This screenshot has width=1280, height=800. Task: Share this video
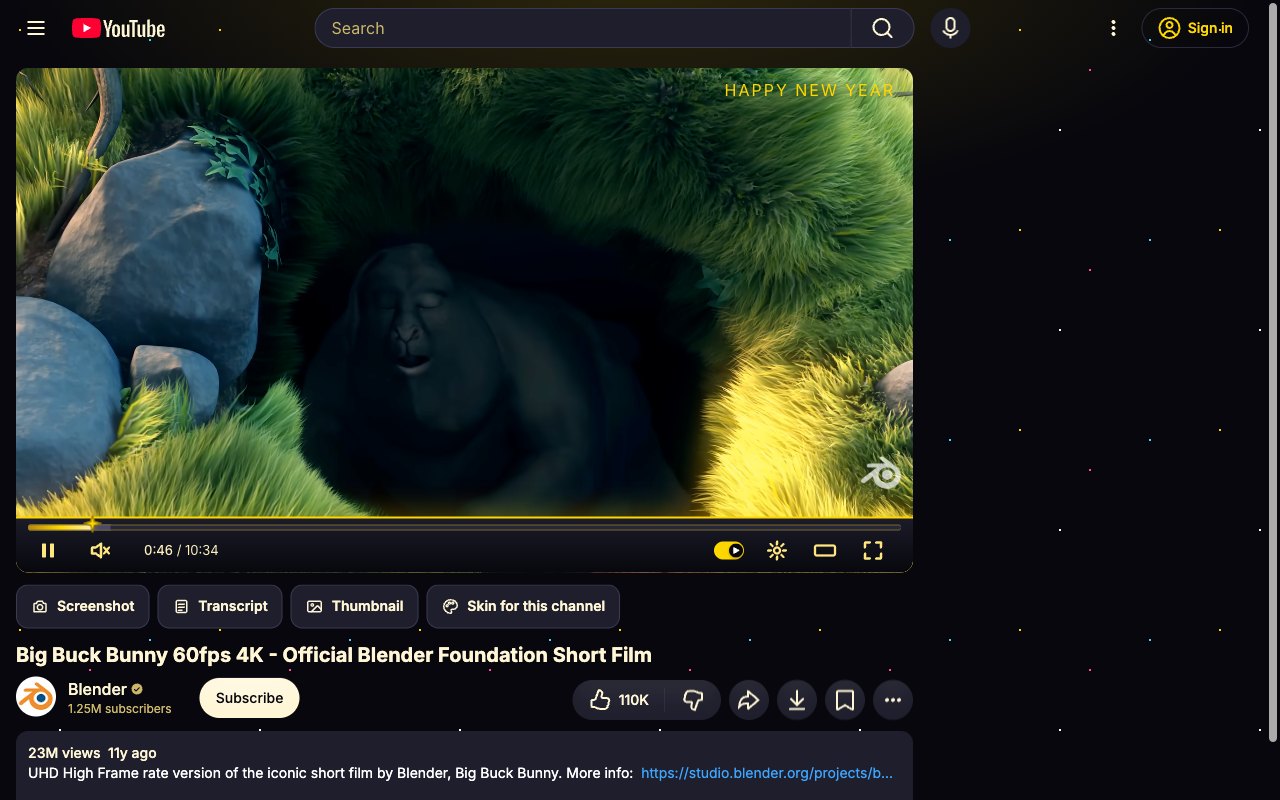click(x=749, y=700)
